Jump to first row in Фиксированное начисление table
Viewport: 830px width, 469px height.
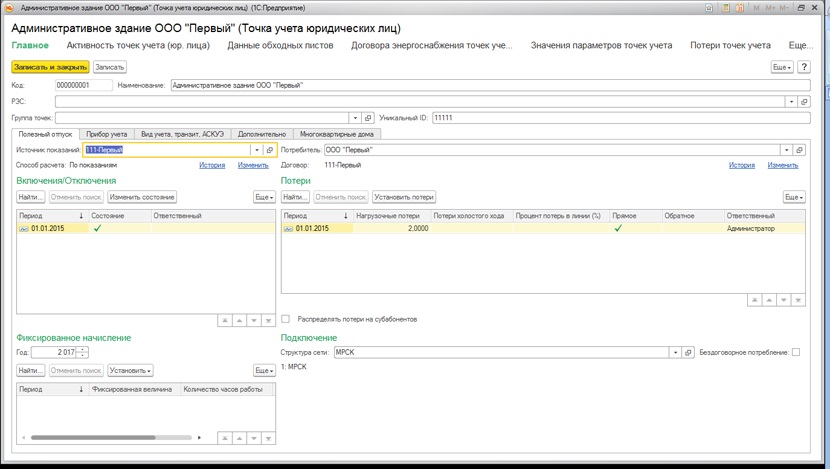[224, 438]
